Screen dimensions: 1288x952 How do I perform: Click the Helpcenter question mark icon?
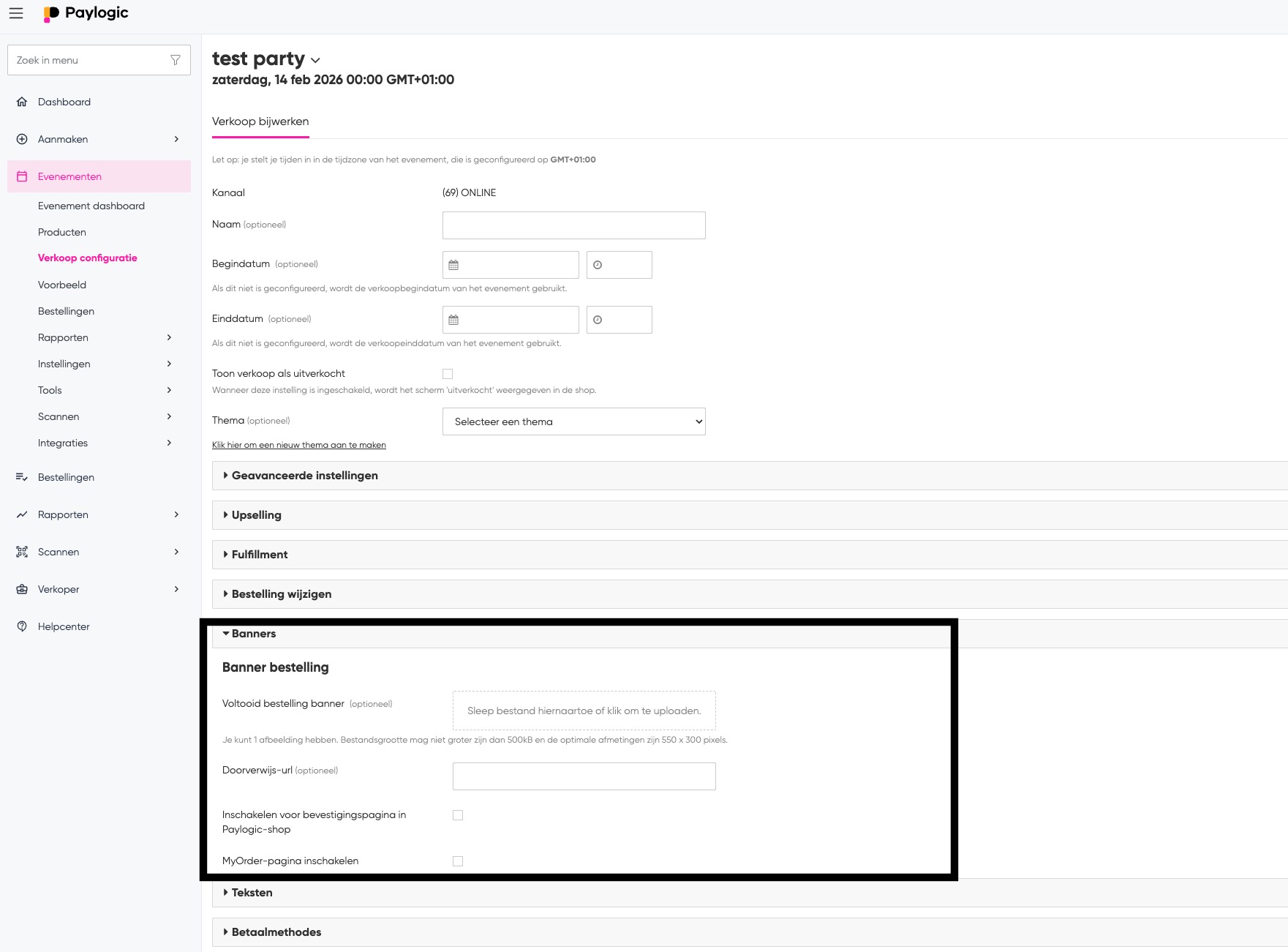[22, 626]
